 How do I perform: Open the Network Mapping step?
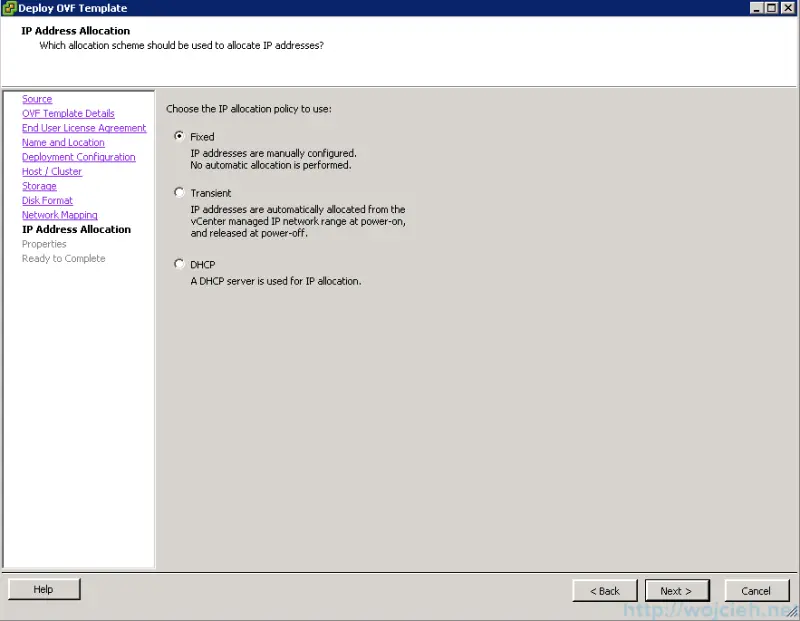click(x=61, y=214)
